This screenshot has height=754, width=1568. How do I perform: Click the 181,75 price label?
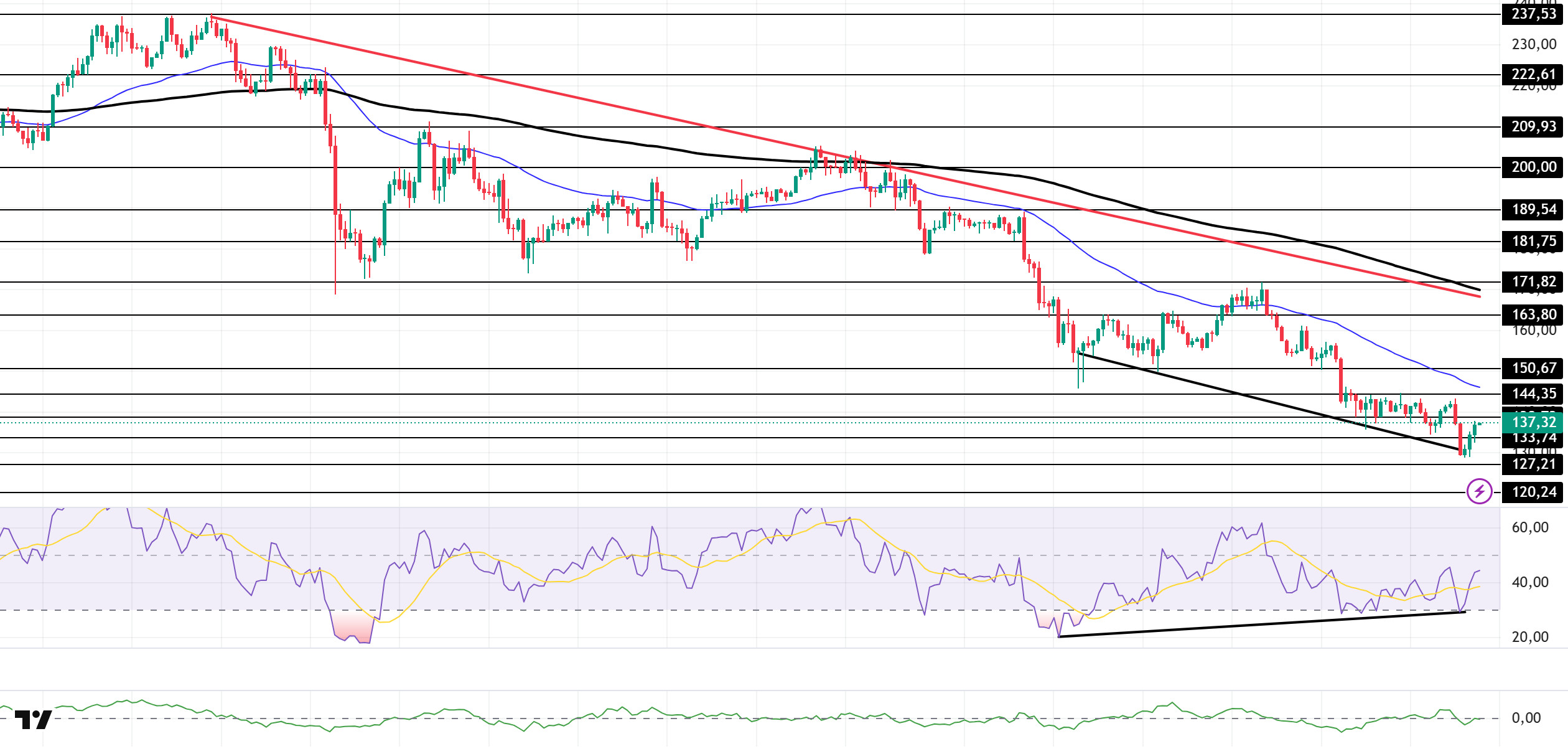point(1533,241)
